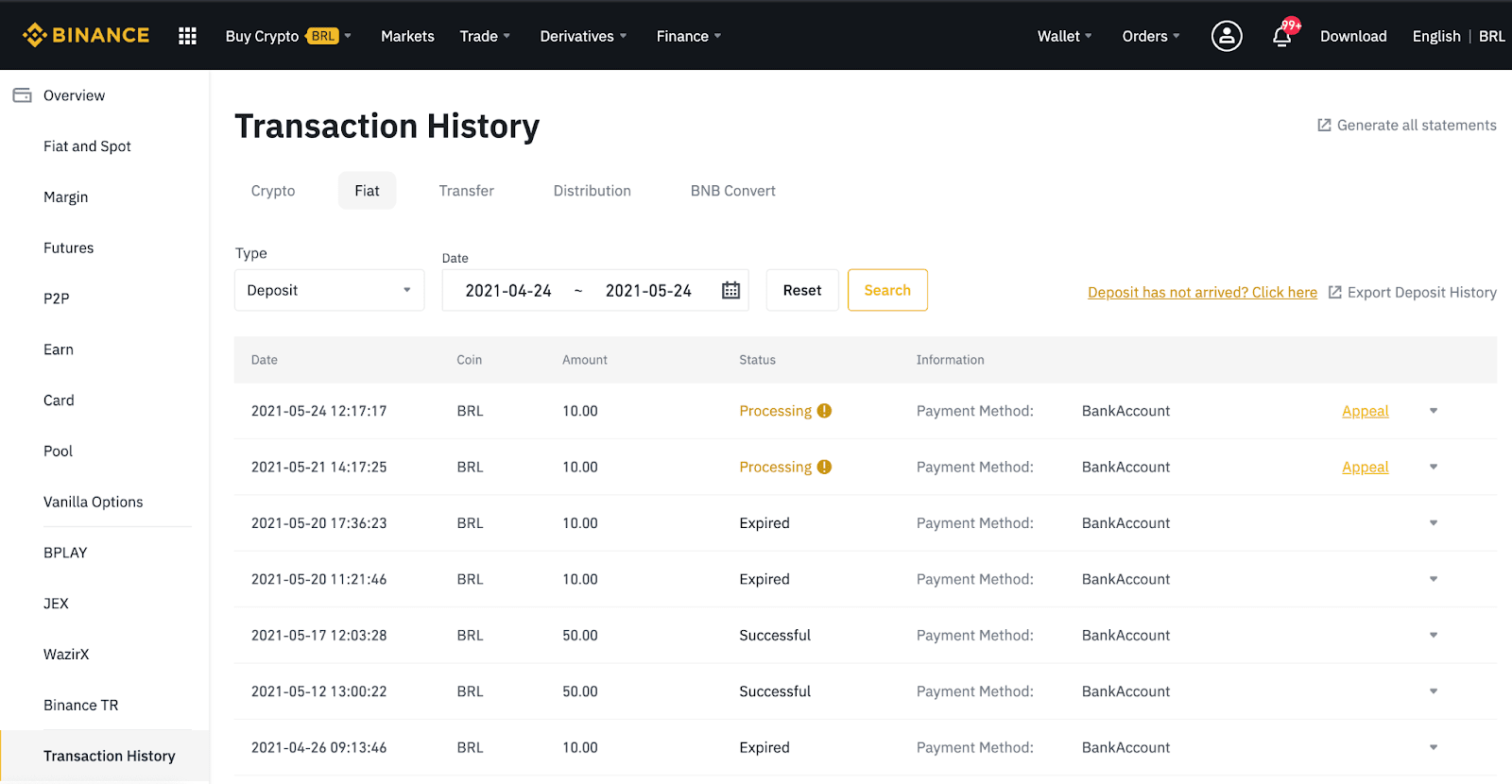The width and height of the screenshot is (1512, 784).
Task: Open Earn in the sidebar
Action: click(58, 349)
